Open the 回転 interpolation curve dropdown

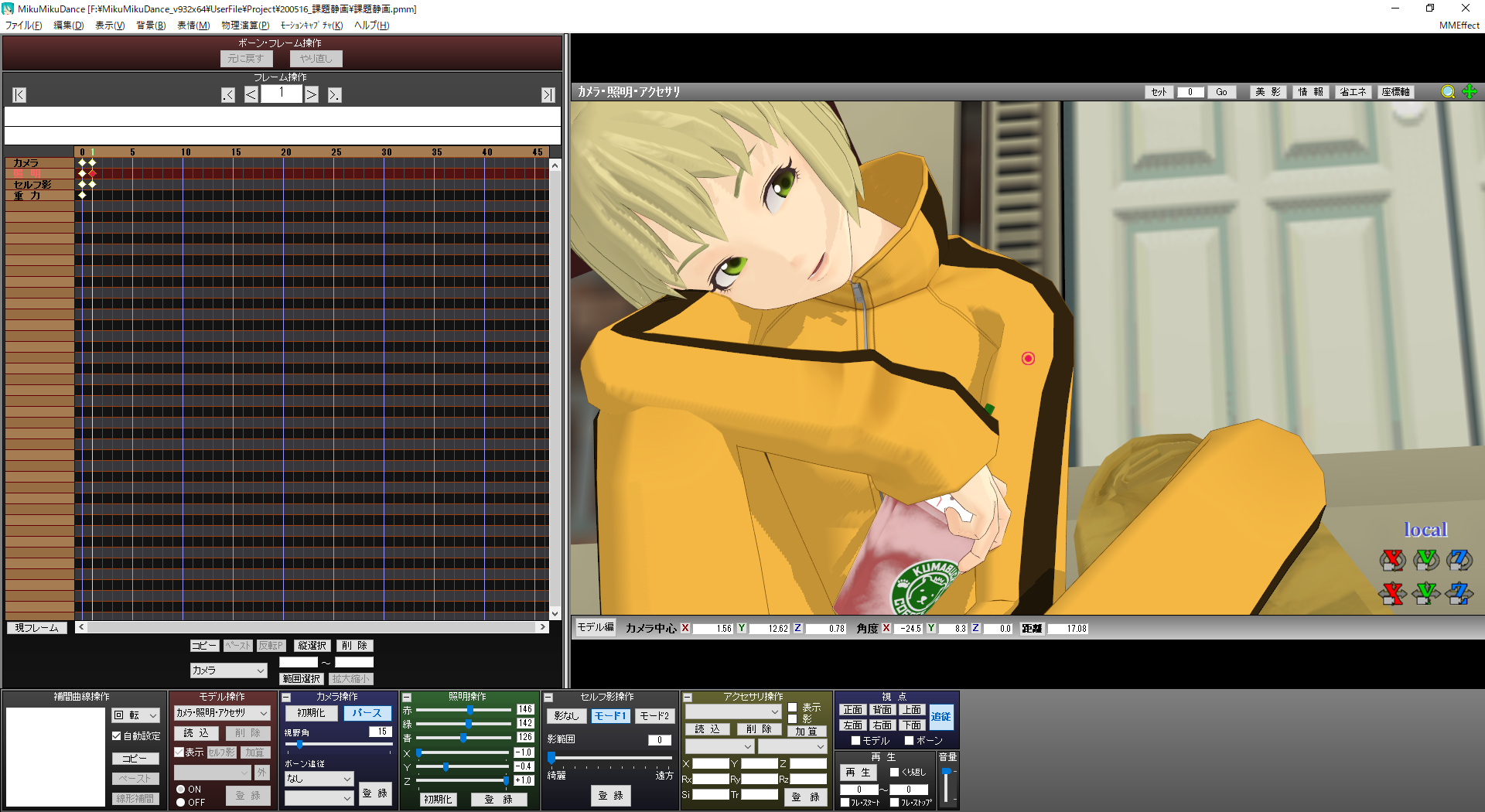(x=135, y=715)
